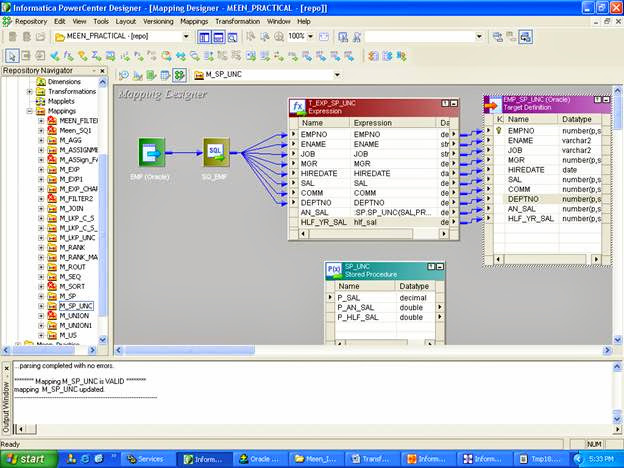The height and width of the screenshot is (468, 624).
Task: Click the M_SORT mapping icon in navigator
Action: coord(52,286)
